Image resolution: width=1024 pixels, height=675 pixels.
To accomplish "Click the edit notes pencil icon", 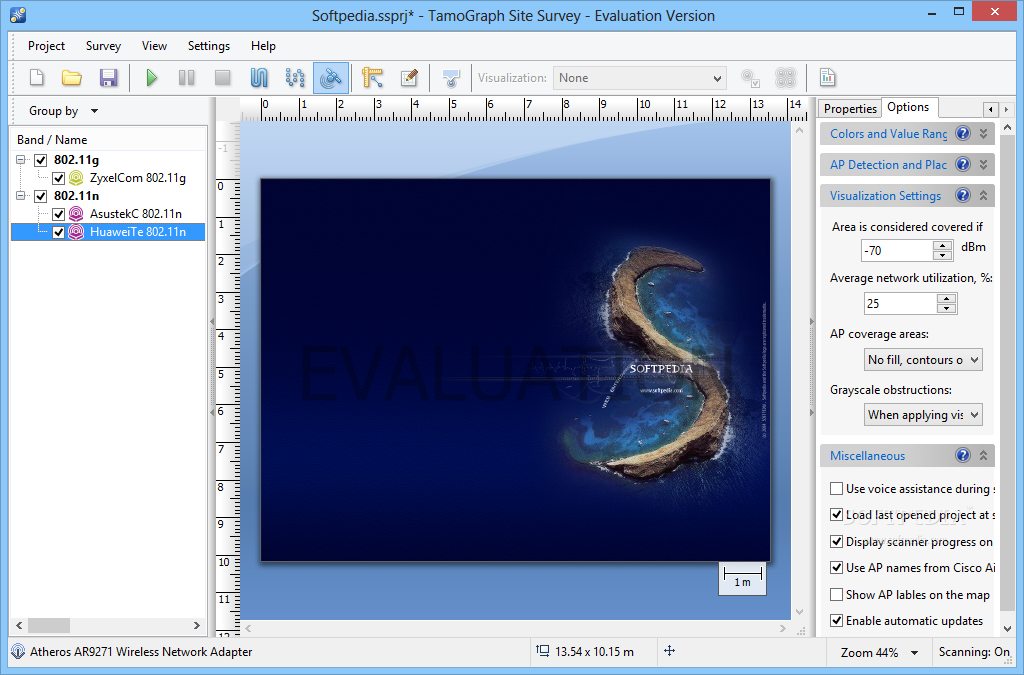I will 409,78.
